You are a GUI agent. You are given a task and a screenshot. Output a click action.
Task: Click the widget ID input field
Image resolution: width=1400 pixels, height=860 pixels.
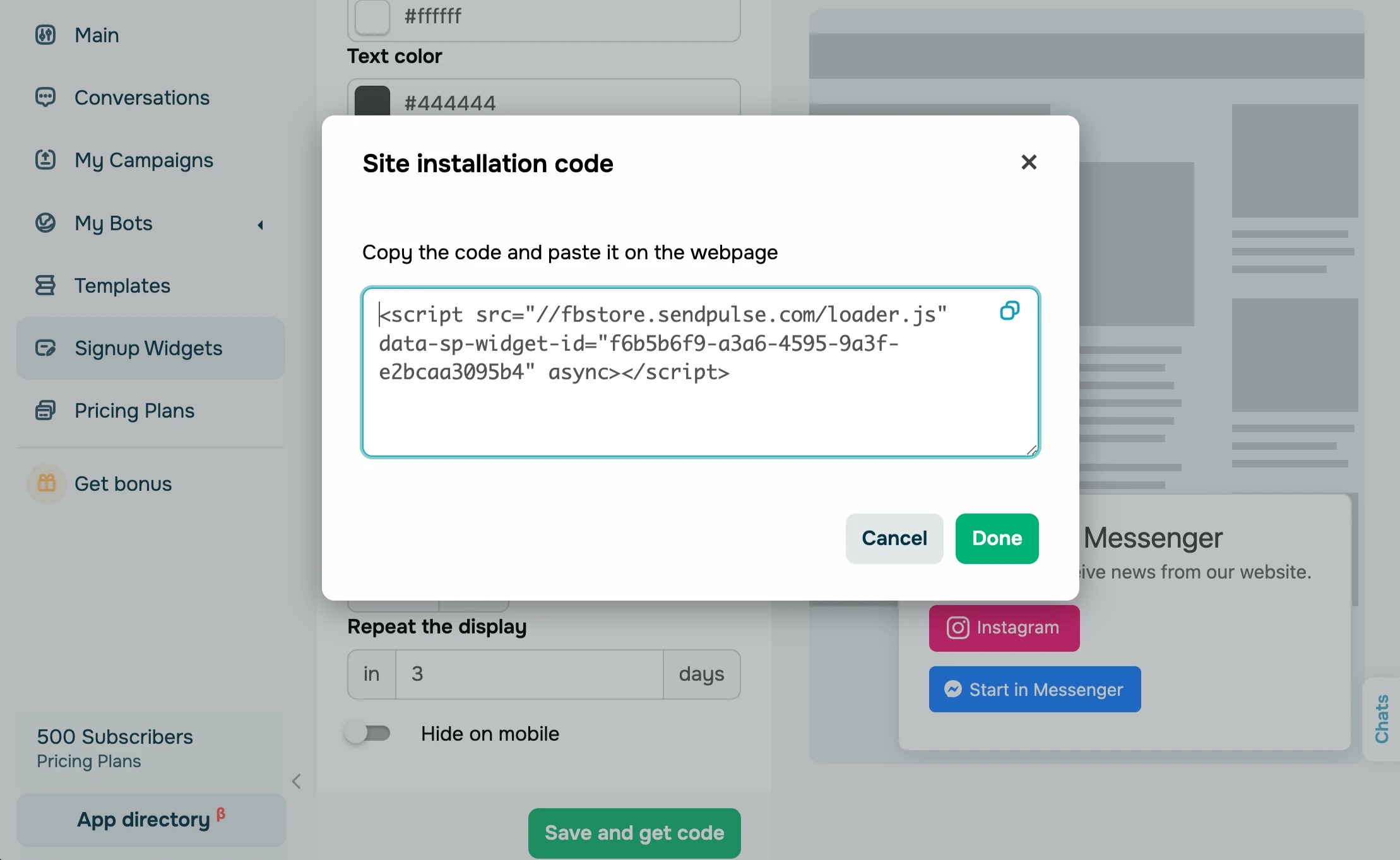click(700, 370)
